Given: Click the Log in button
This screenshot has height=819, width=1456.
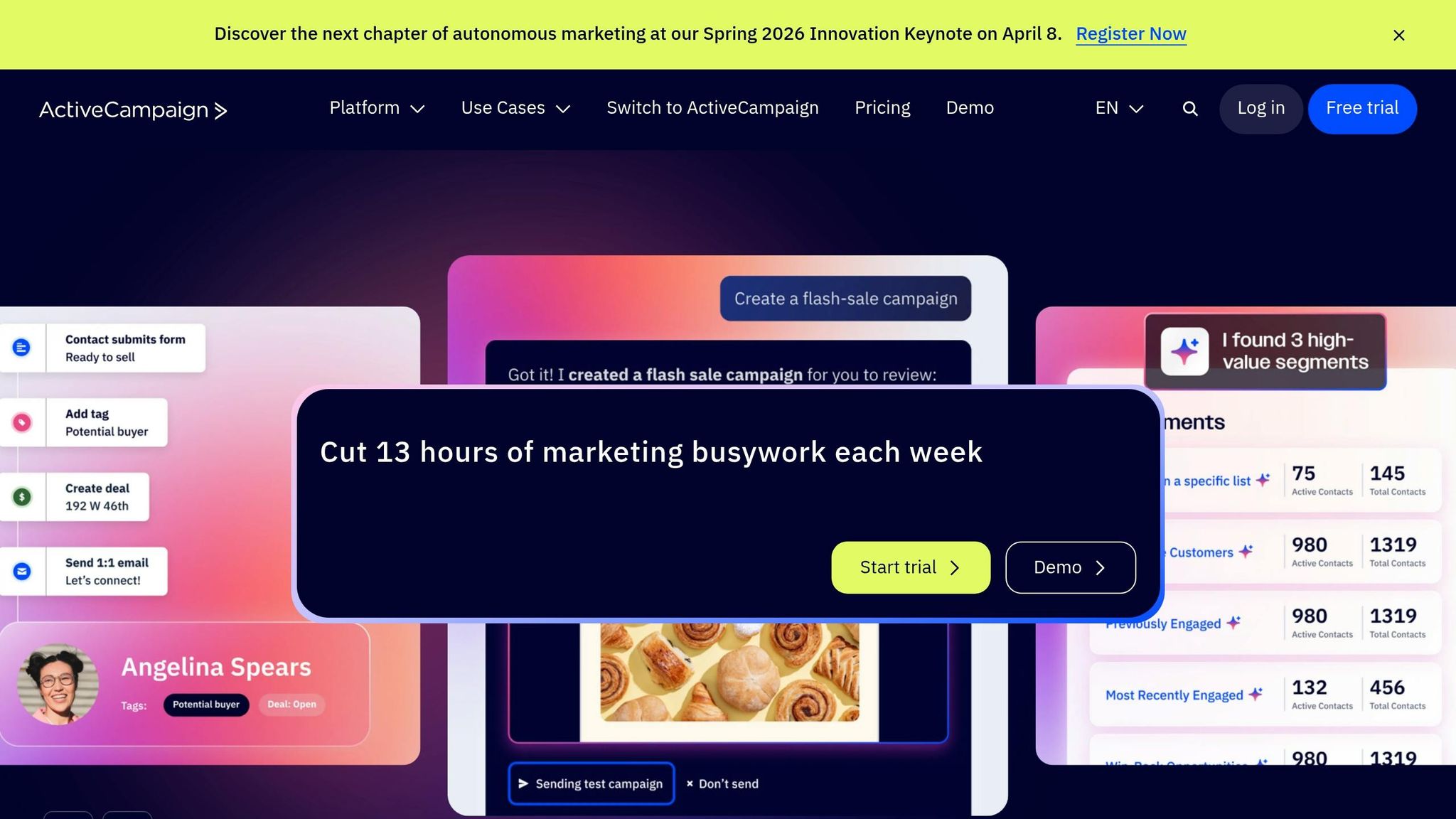Looking at the screenshot, I should tap(1260, 108).
